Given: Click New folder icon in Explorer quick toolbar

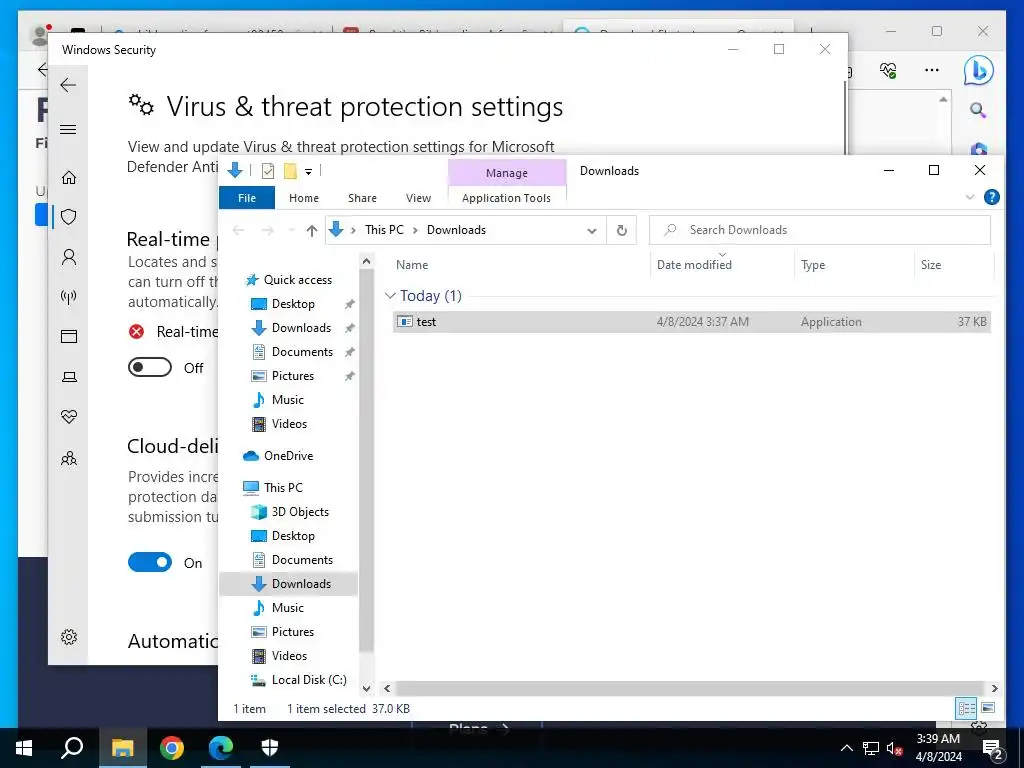Looking at the screenshot, I should pos(291,171).
